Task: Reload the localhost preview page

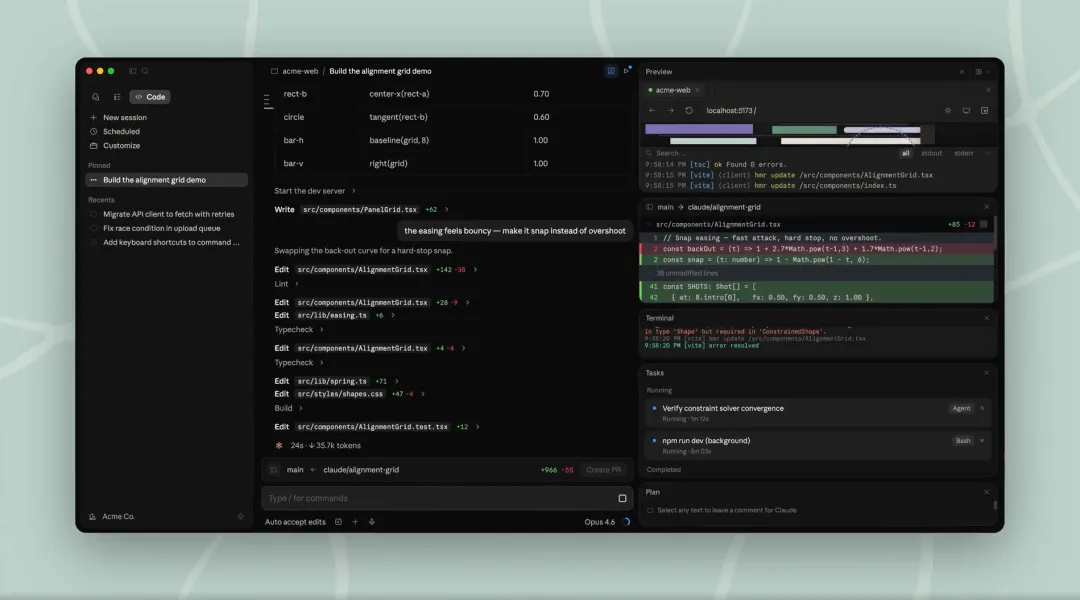Action: (x=689, y=110)
